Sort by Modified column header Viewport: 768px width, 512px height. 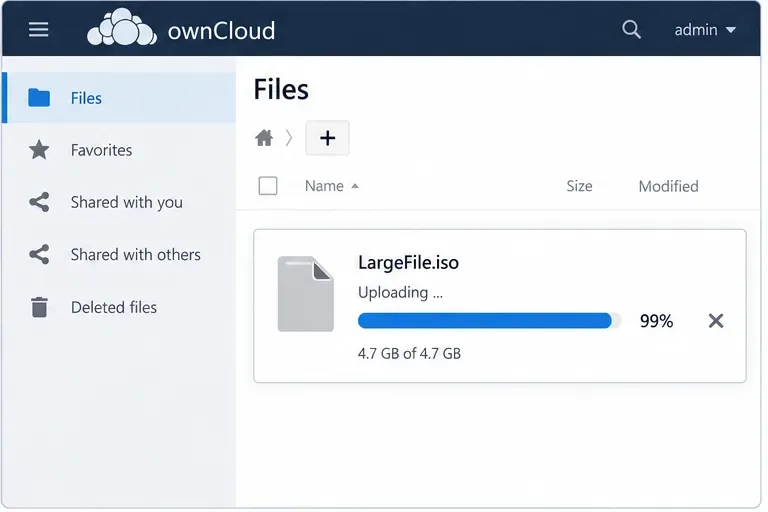[x=668, y=186]
